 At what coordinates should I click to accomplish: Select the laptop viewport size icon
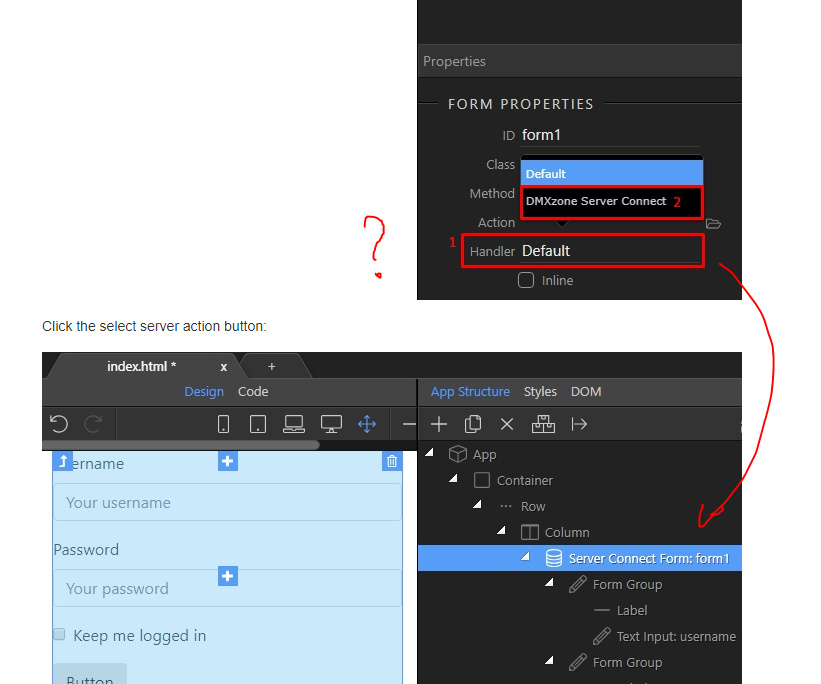tap(293, 424)
